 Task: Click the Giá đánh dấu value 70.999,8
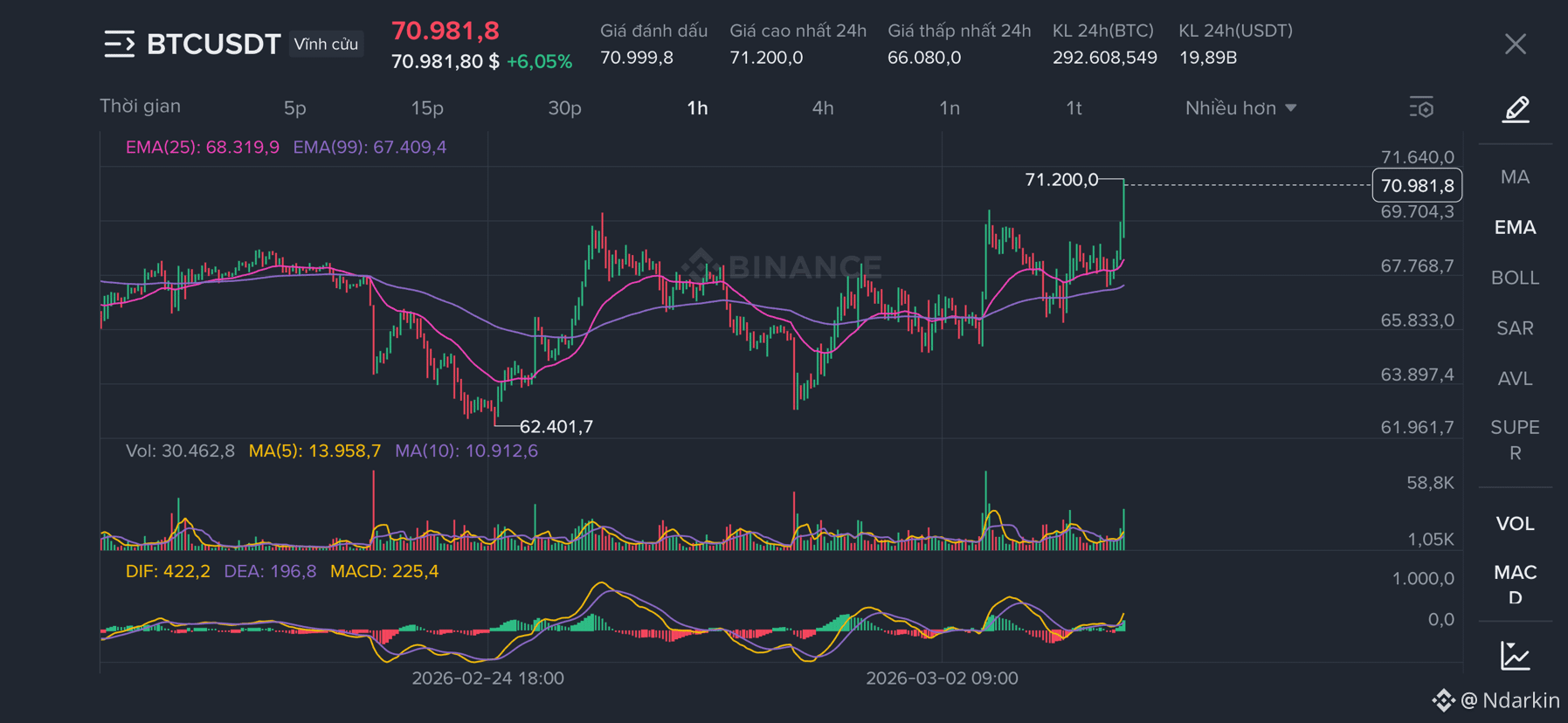pos(637,58)
